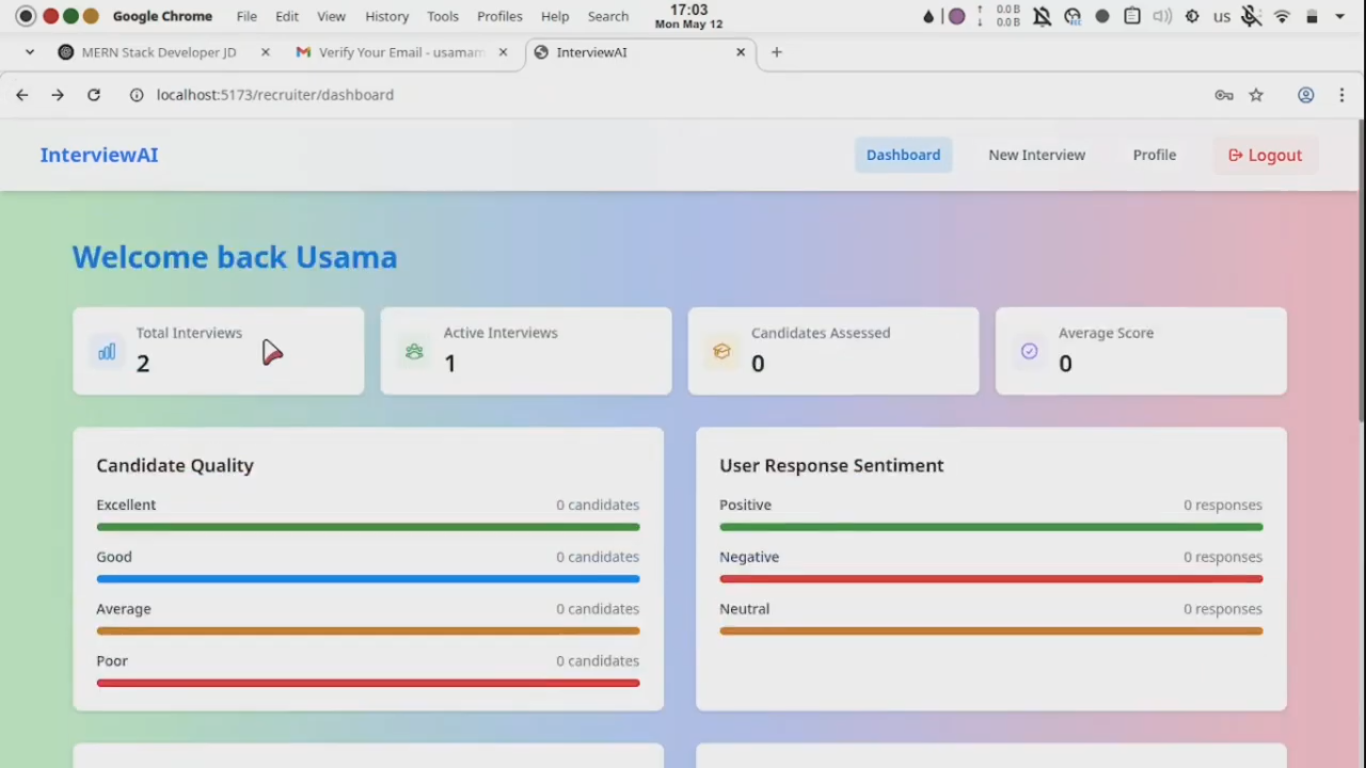Click the Average Score check-circle icon
This screenshot has height=768, width=1366.
click(1029, 351)
